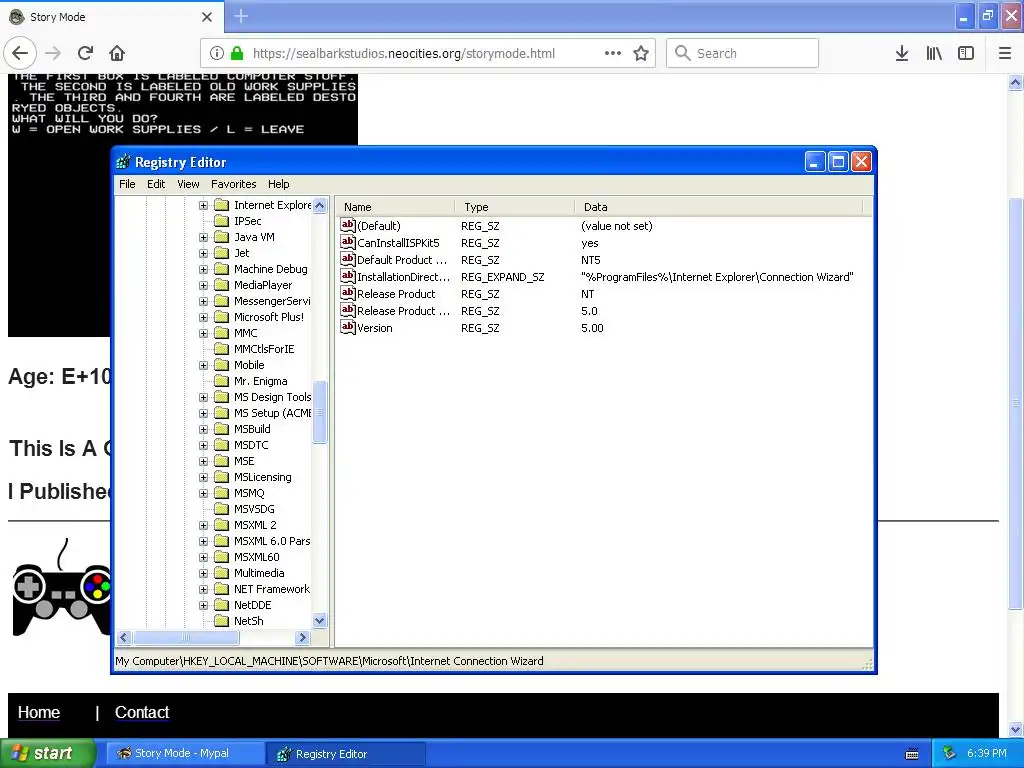This screenshot has width=1024, height=768.
Task: Select the Default Product value row
Action: click(604, 259)
